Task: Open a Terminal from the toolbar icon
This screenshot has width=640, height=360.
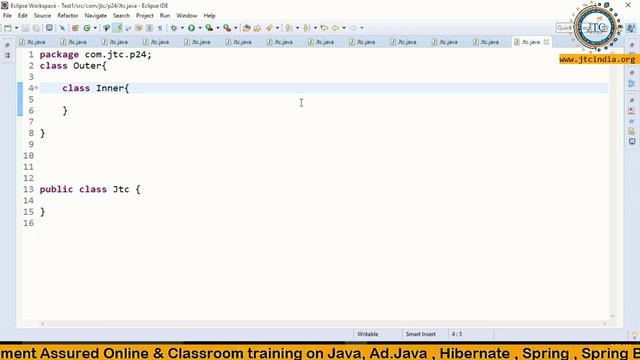Action: (49, 28)
